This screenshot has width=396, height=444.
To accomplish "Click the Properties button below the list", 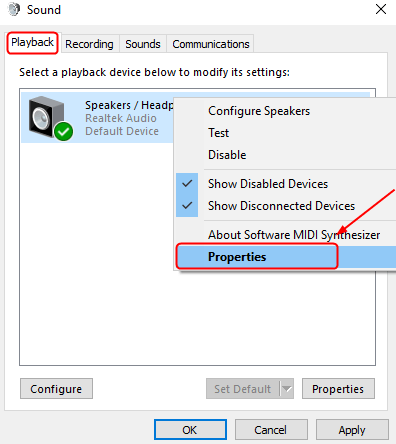I will [x=338, y=389].
